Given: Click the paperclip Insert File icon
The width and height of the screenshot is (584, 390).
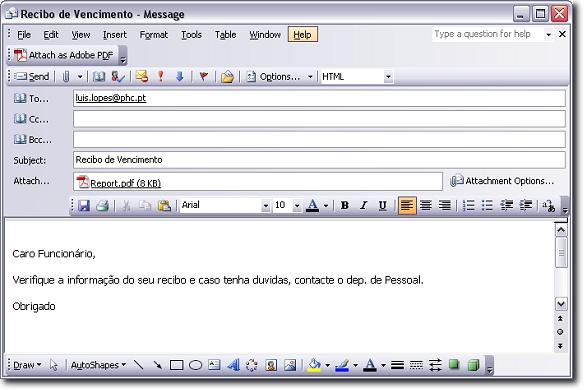Looking at the screenshot, I should click(x=66, y=77).
